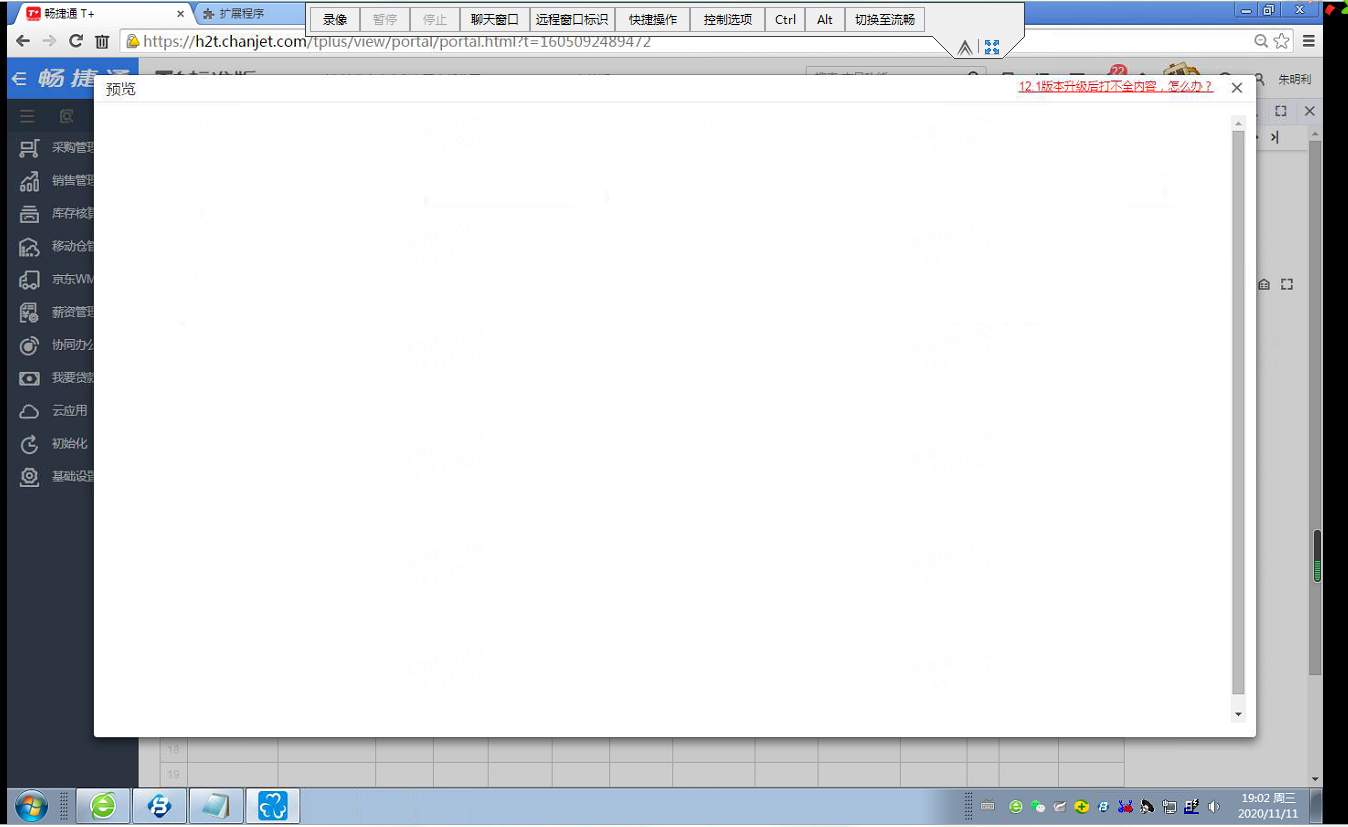Open 京东WMS in the sidebar
The image size is (1348, 827).
[57, 279]
